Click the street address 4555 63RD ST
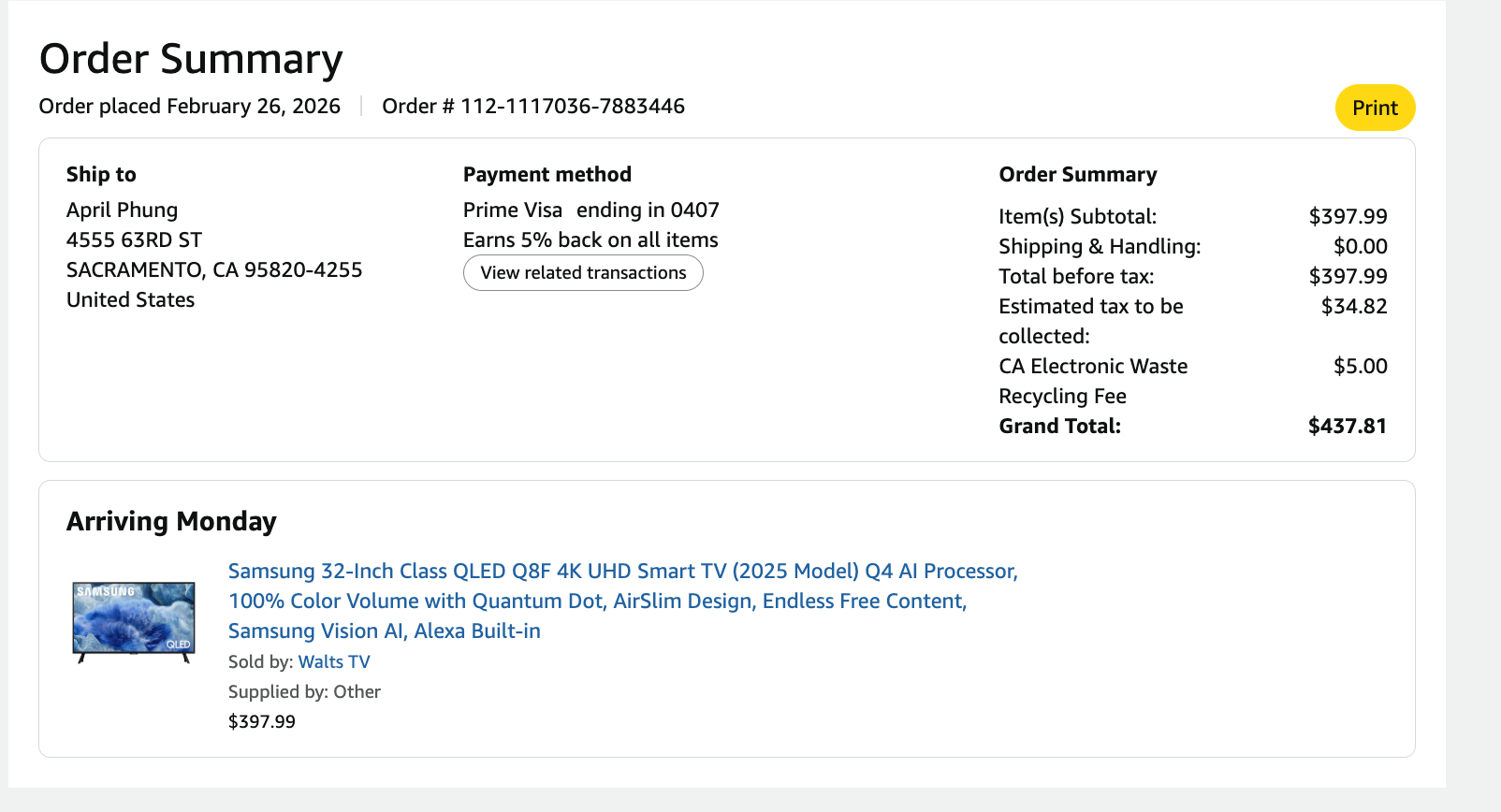Viewport: 1501px width, 812px height. click(x=134, y=240)
